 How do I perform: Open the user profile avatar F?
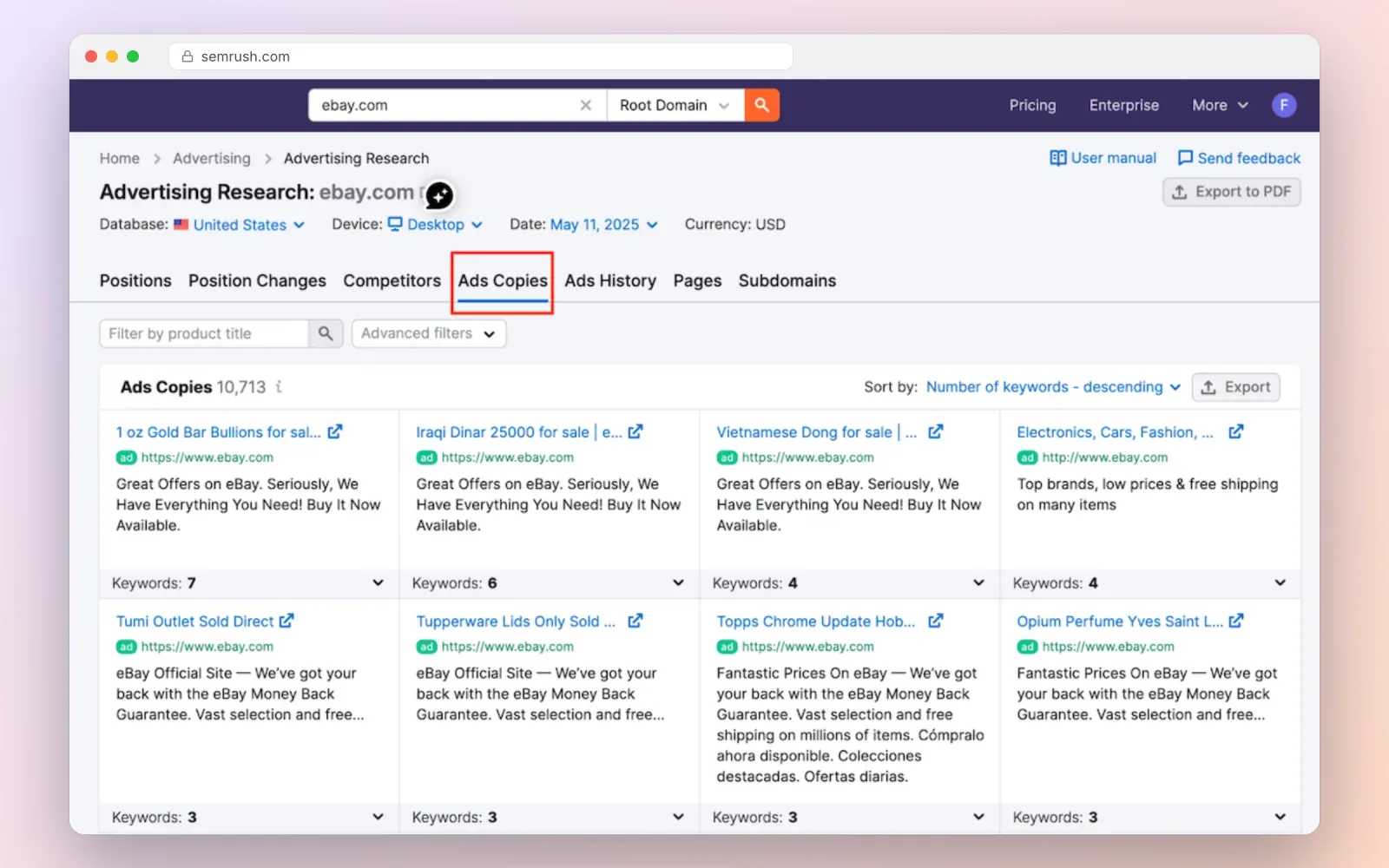tap(1284, 105)
